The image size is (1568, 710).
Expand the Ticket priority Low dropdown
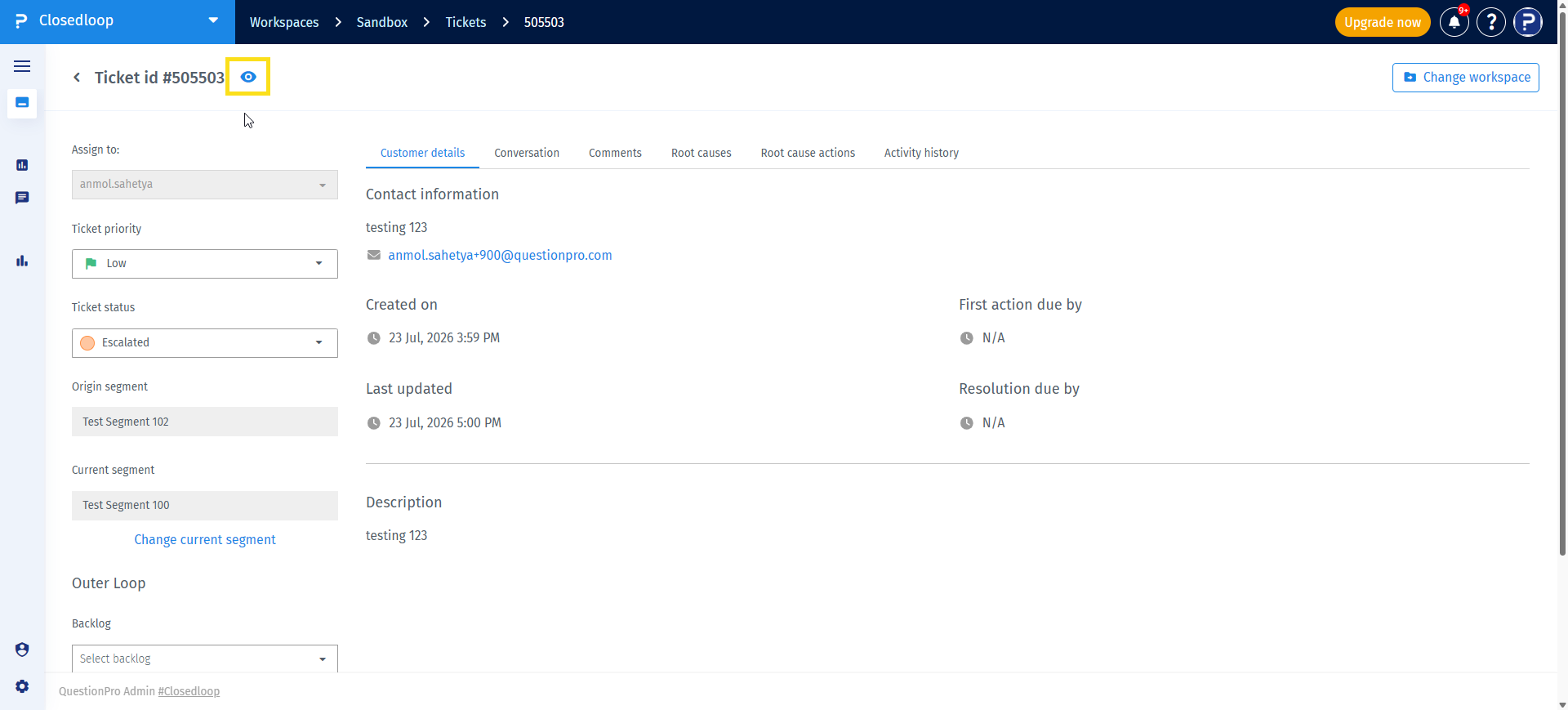pos(205,264)
